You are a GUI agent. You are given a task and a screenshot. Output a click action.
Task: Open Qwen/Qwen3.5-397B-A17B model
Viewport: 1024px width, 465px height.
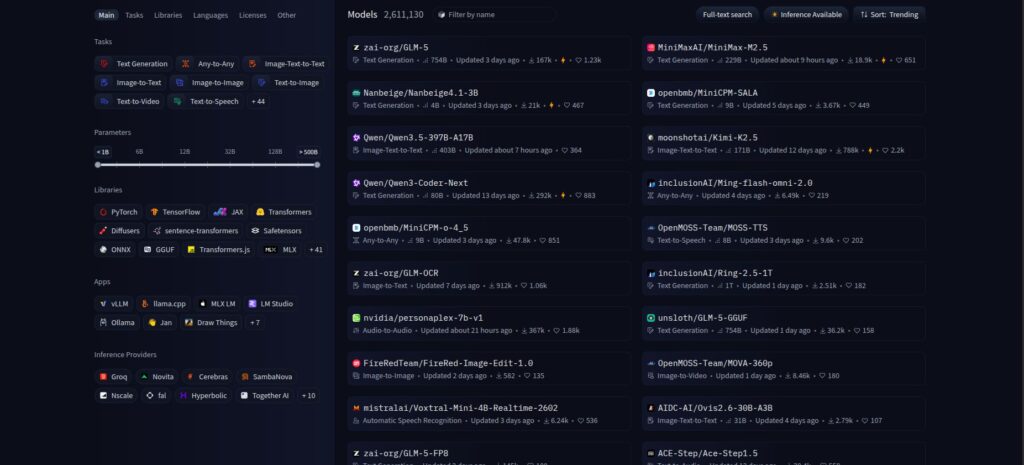click(489, 143)
